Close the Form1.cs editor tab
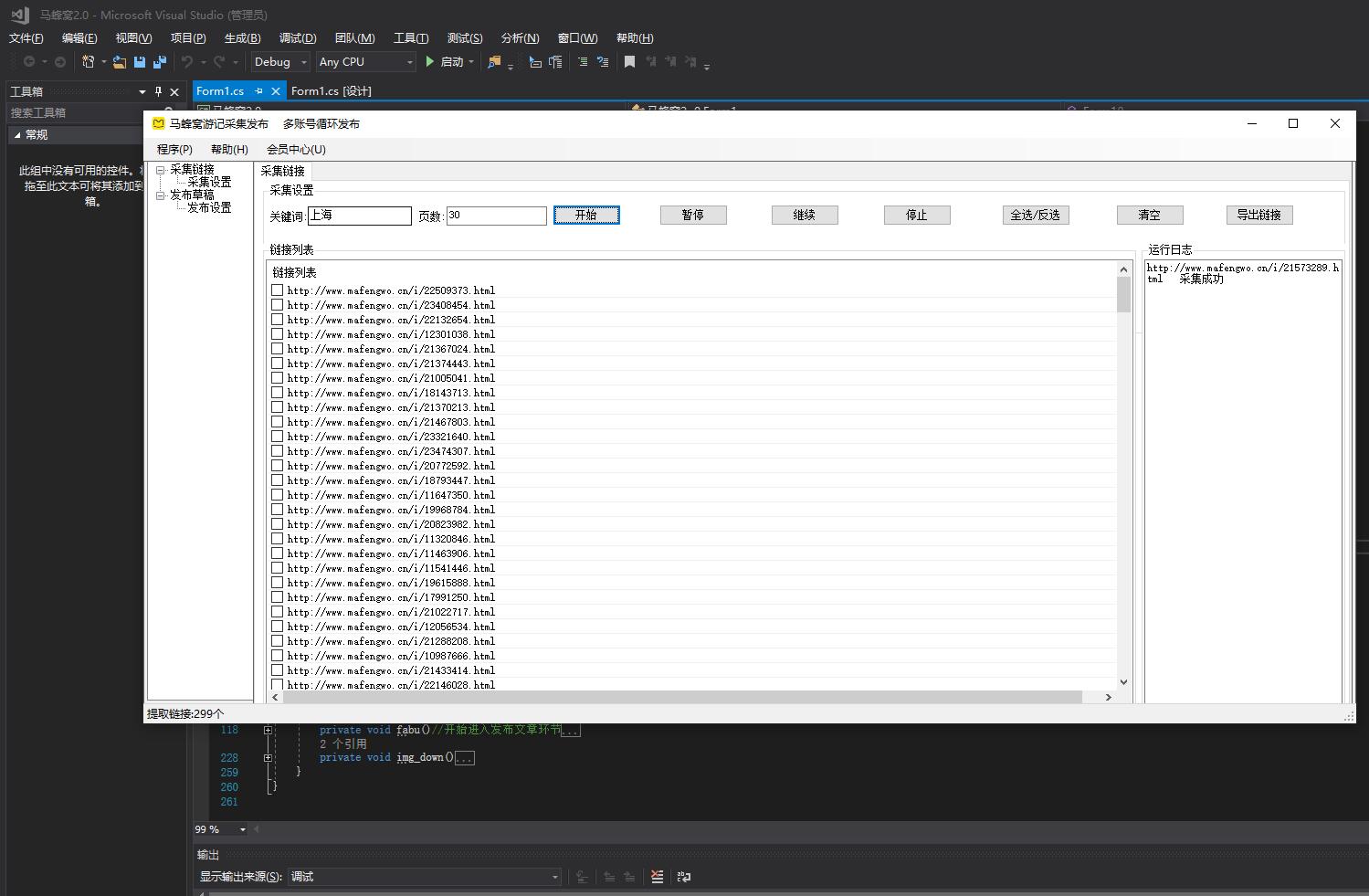The height and width of the screenshot is (896, 1369). point(275,91)
